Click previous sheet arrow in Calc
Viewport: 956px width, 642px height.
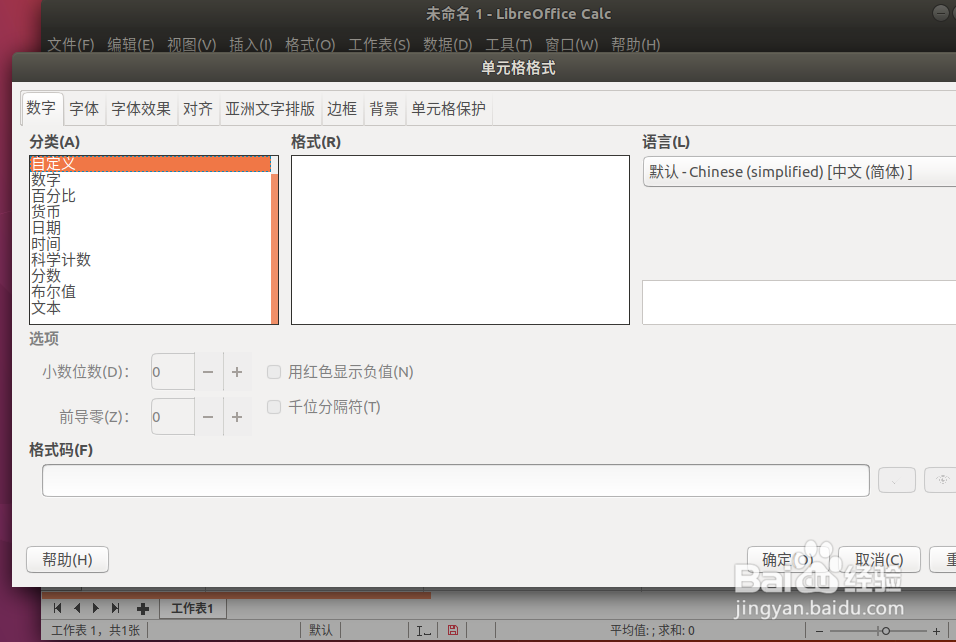(x=77, y=608)
